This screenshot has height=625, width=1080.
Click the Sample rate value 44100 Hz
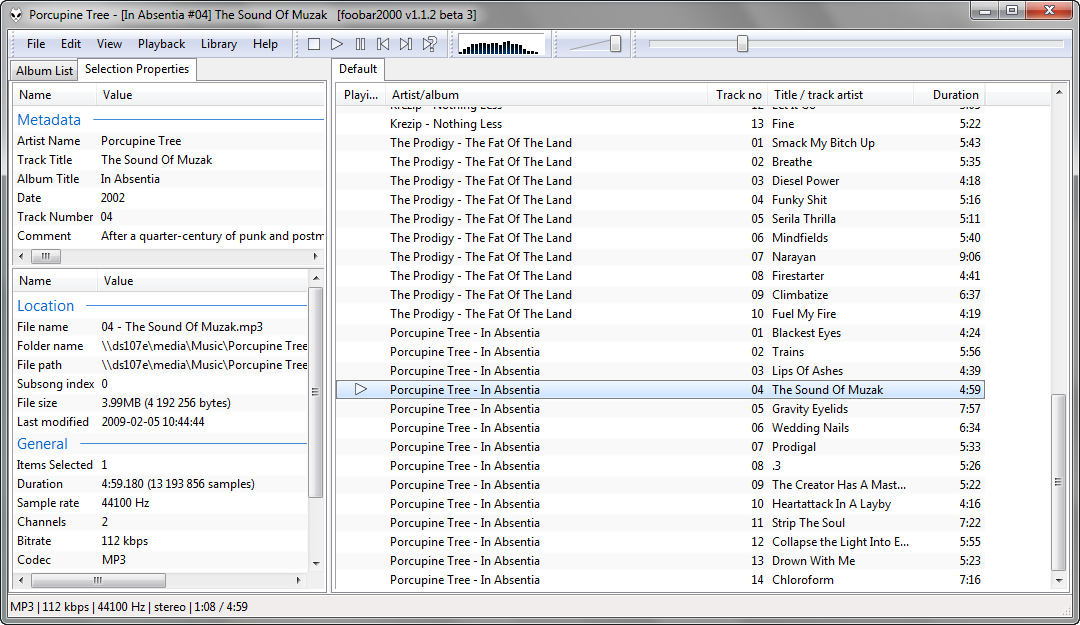tap(125, 503)
